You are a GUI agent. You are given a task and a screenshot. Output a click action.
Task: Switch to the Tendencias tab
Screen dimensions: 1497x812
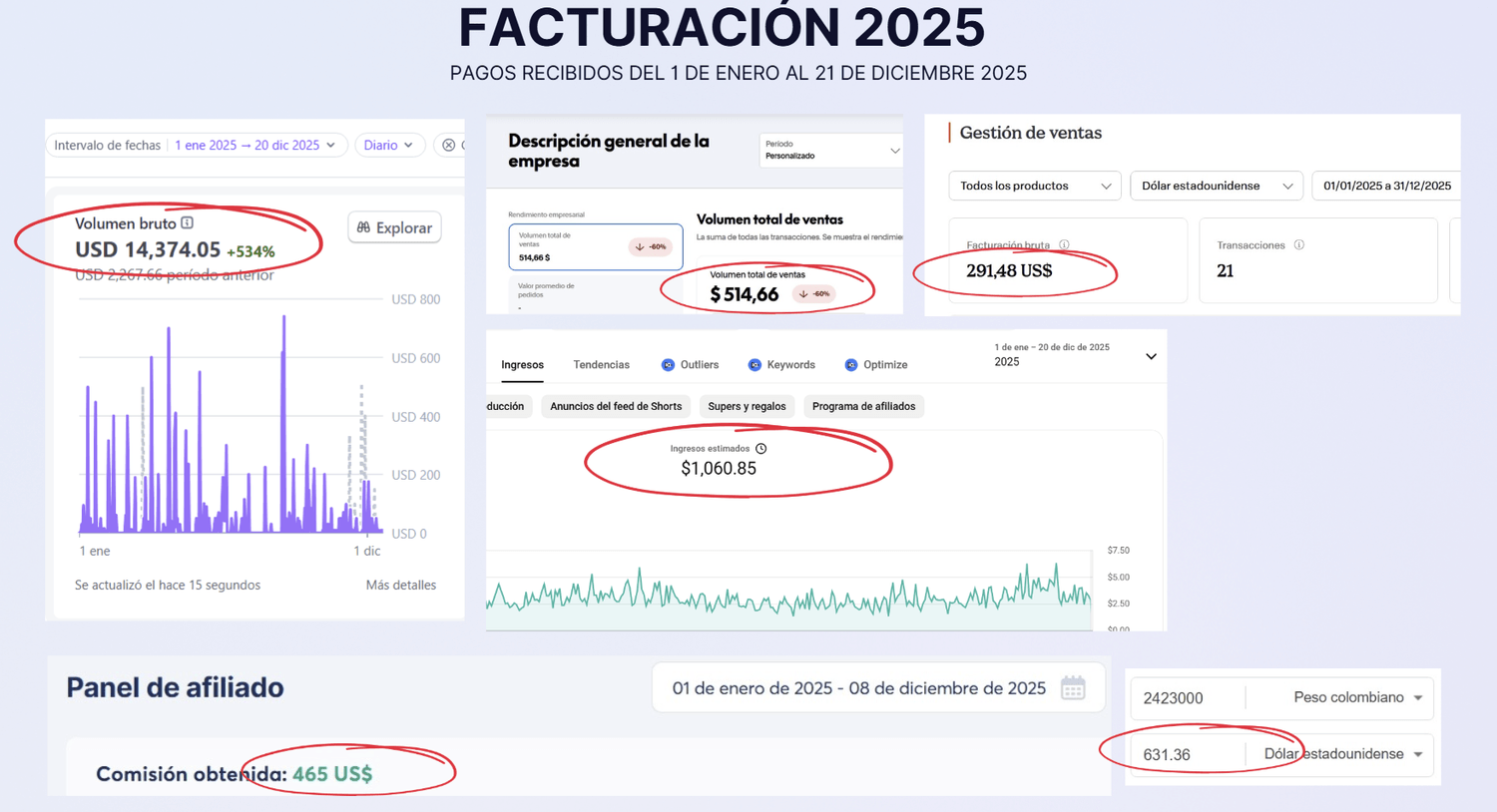click(x=601, y=365)
